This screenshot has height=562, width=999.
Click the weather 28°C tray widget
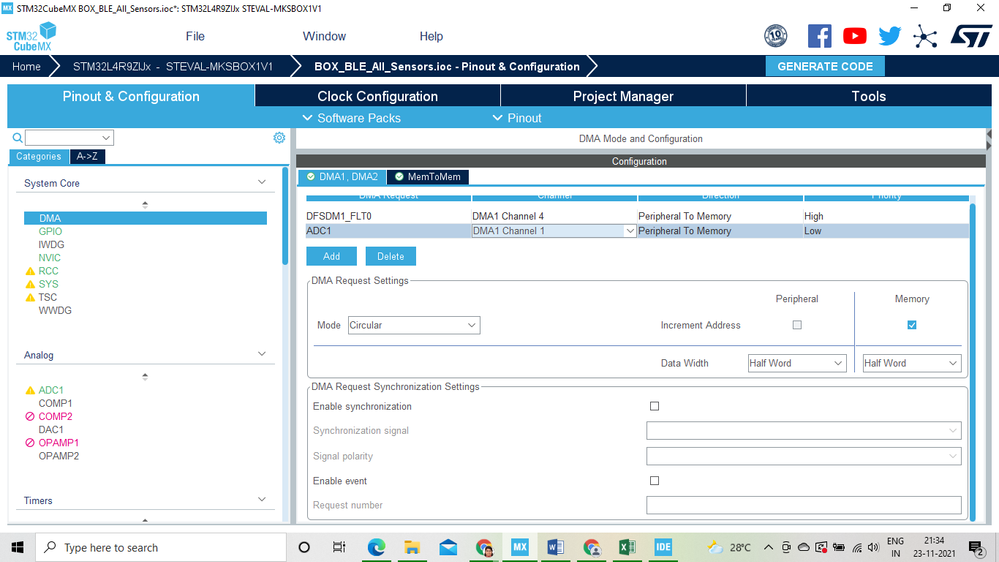point(729,547)
